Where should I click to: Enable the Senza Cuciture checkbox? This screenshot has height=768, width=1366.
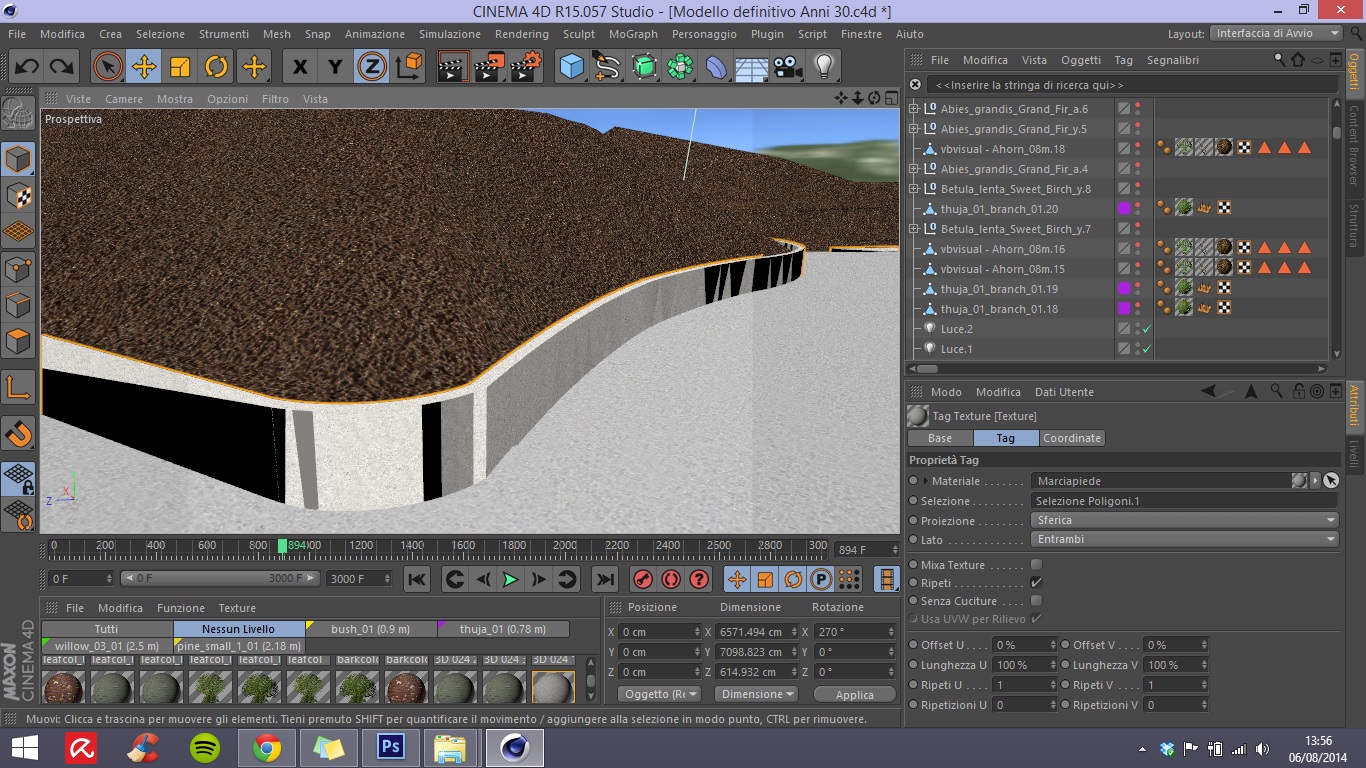click(x=1036, y=601)
